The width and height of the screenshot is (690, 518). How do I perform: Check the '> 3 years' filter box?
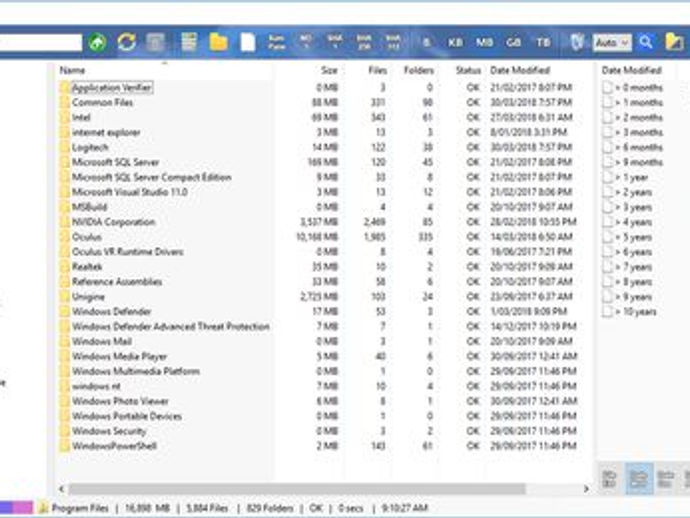607,207
